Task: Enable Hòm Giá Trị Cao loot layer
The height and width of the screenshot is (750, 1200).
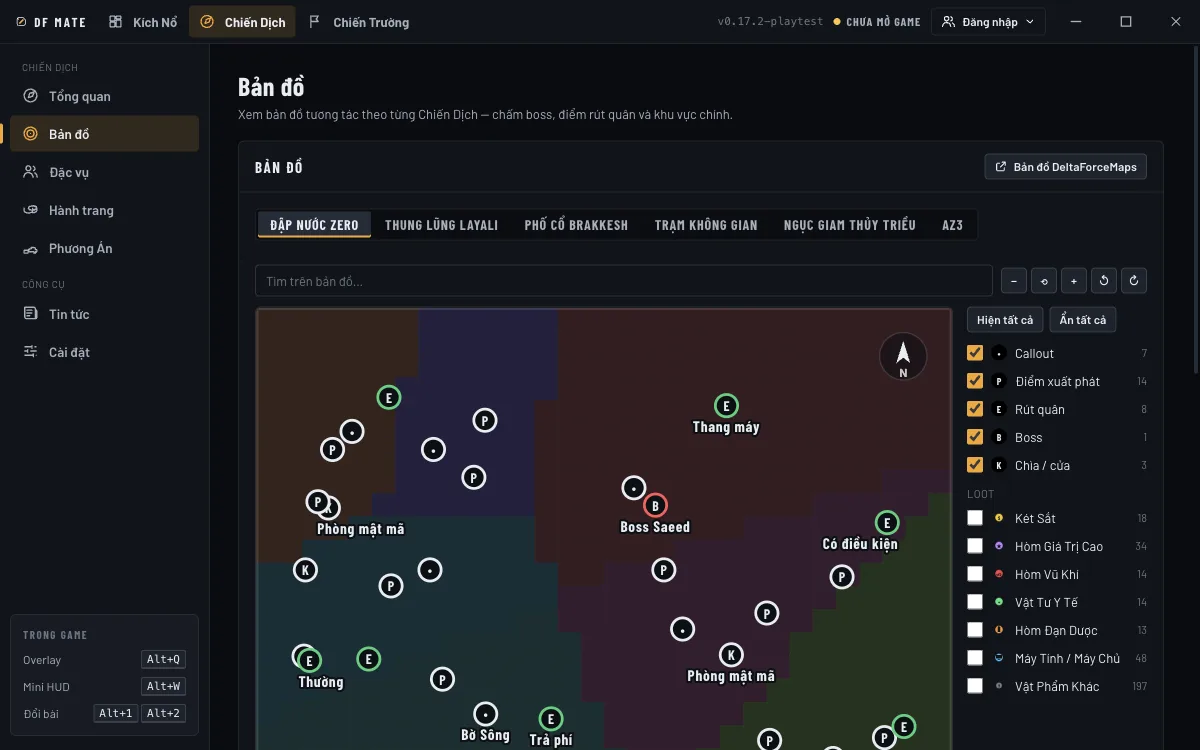Action: [x=975, y=546]
